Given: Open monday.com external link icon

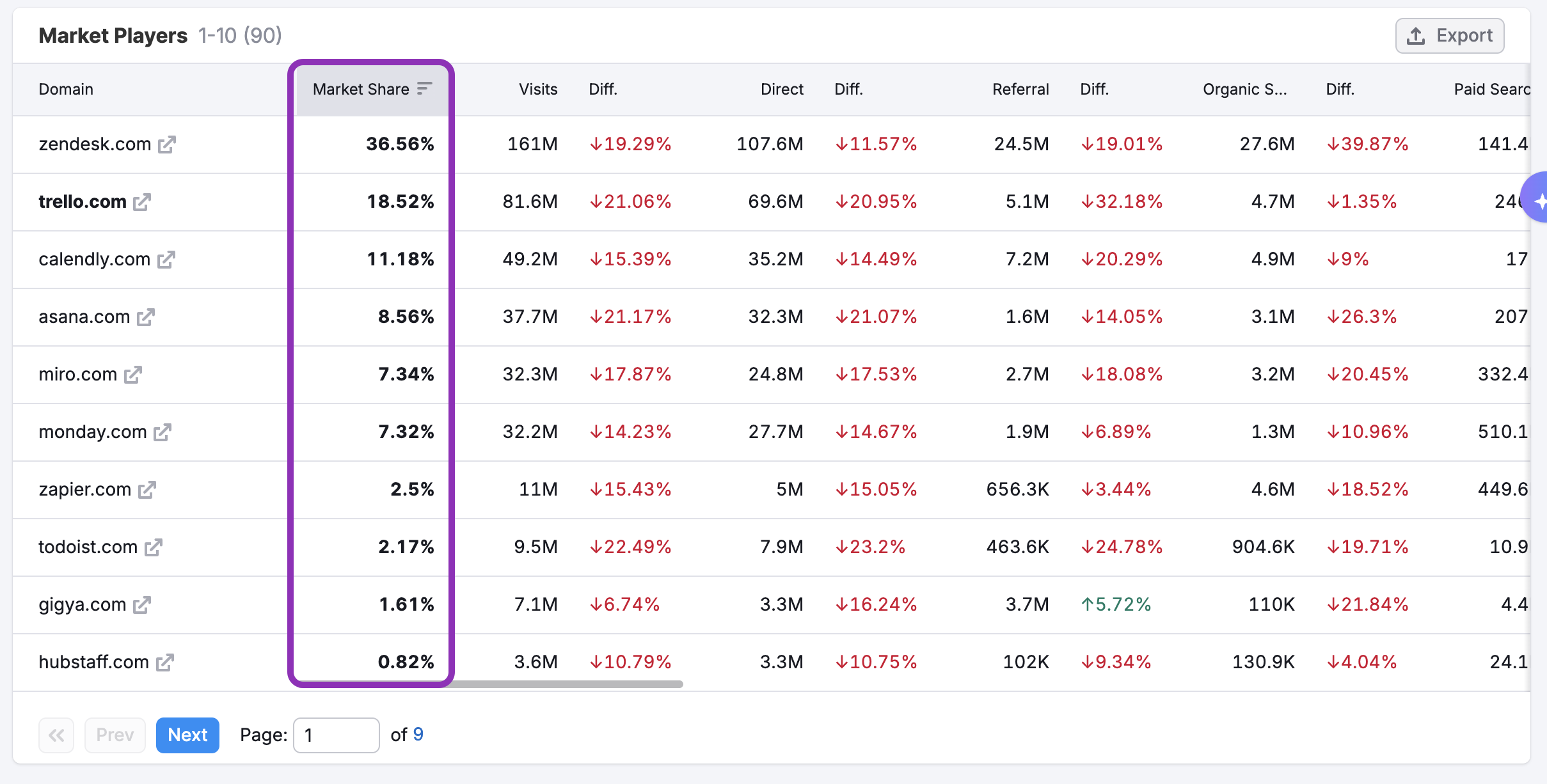Looking at the screenshot, I should click(163, 432).
